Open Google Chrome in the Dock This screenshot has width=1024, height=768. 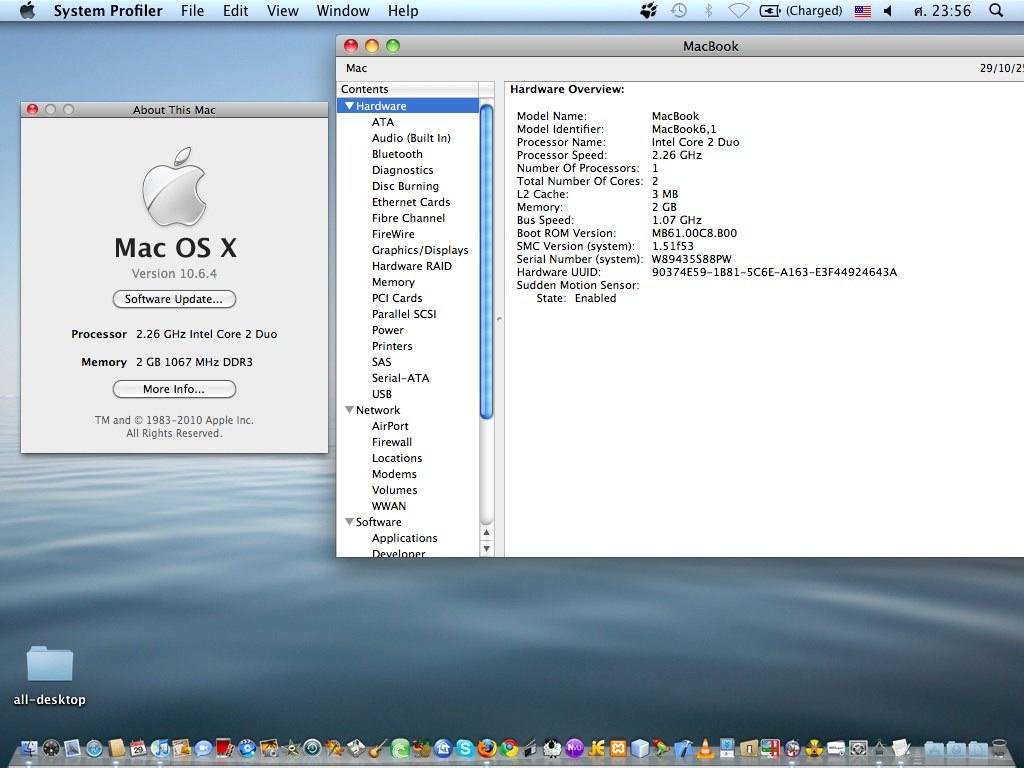pos(509,748)
